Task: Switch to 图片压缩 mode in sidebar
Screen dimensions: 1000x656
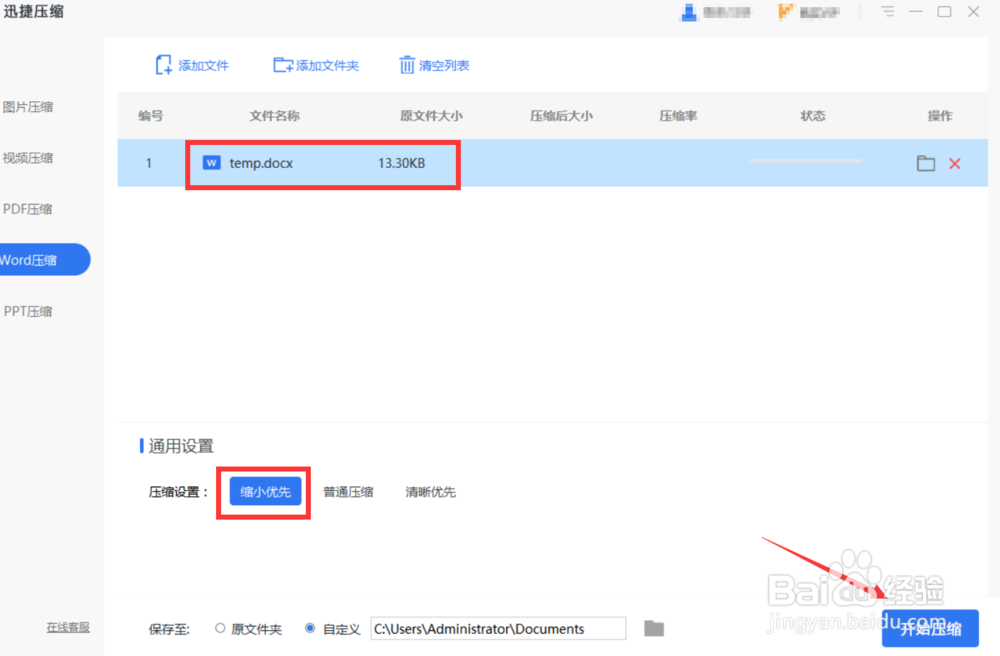Action: (28, 106)
